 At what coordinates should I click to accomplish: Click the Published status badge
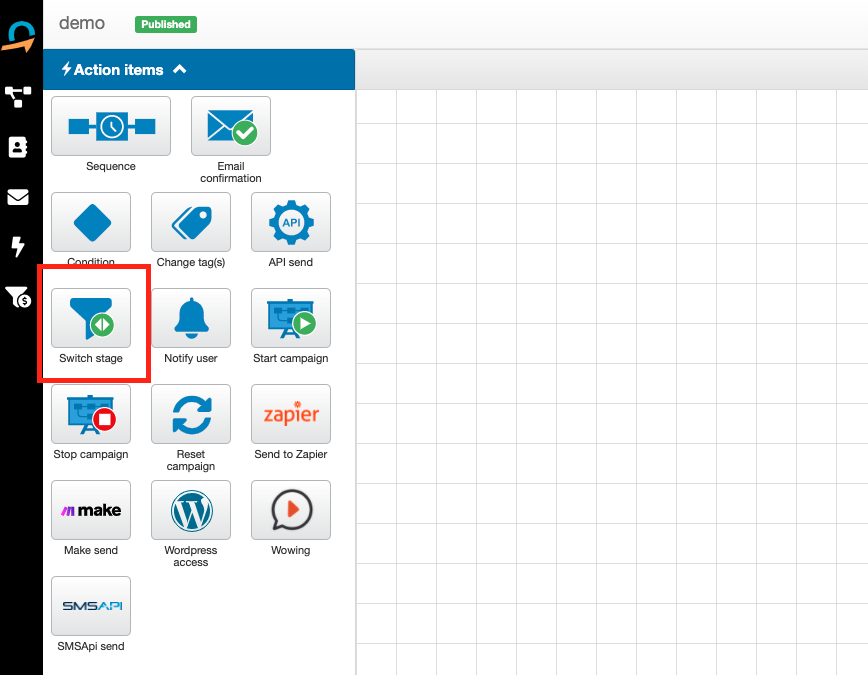coord(166,24)
